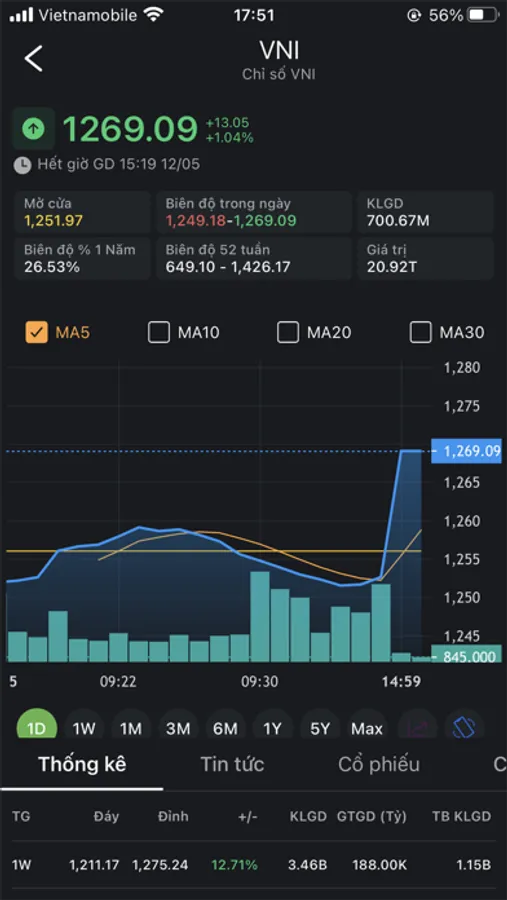
Task: Enable the MA20 checkbox
Action: [x=288, y=332]
